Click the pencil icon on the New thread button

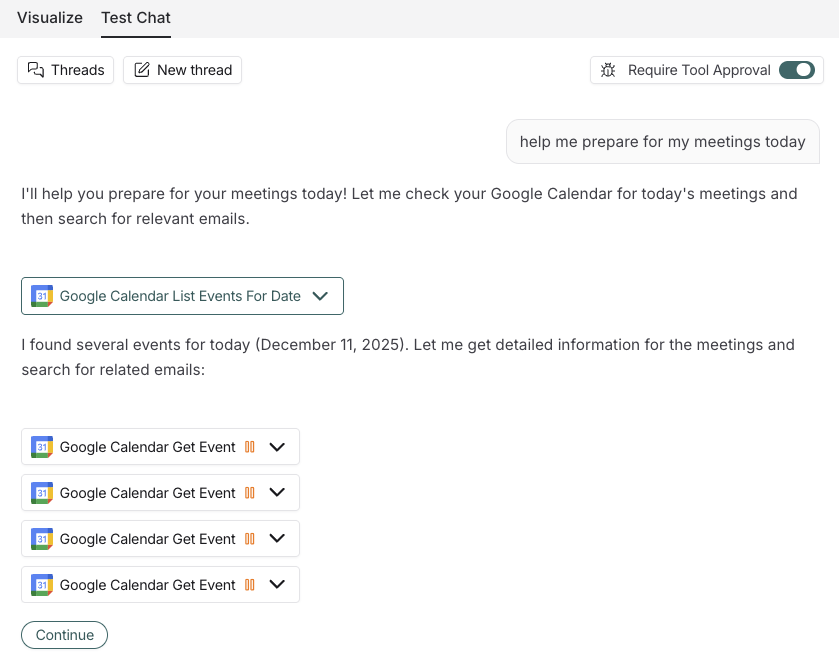(x=141, y=70)
